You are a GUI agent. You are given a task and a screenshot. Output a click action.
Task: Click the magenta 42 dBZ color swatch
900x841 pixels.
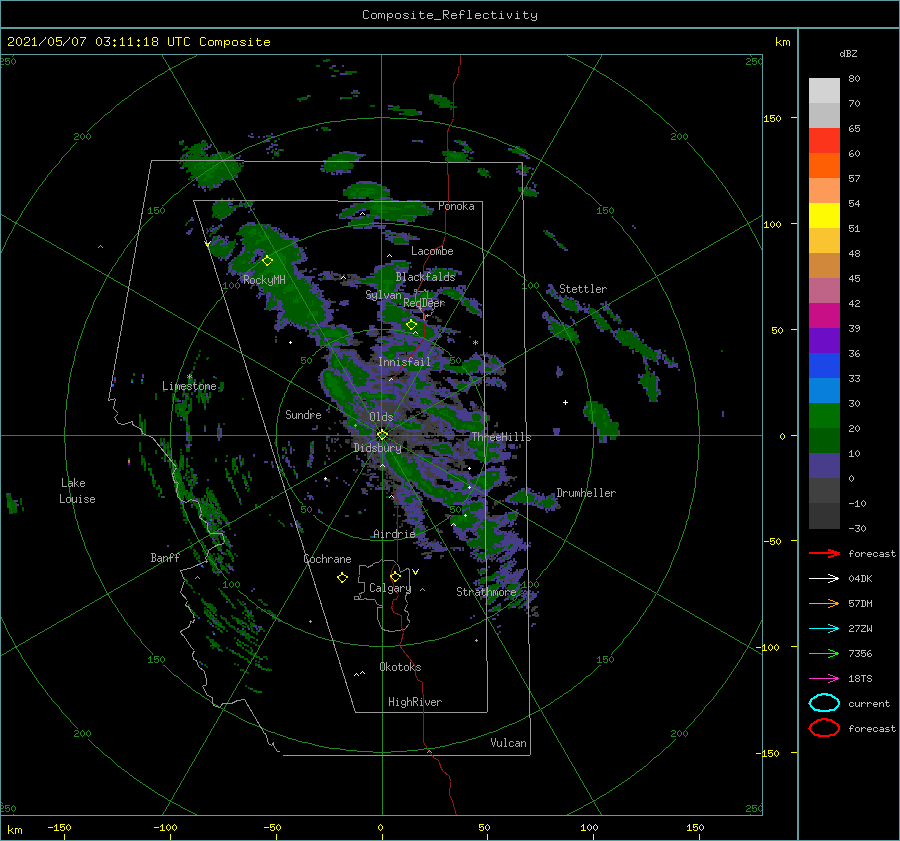824,315
